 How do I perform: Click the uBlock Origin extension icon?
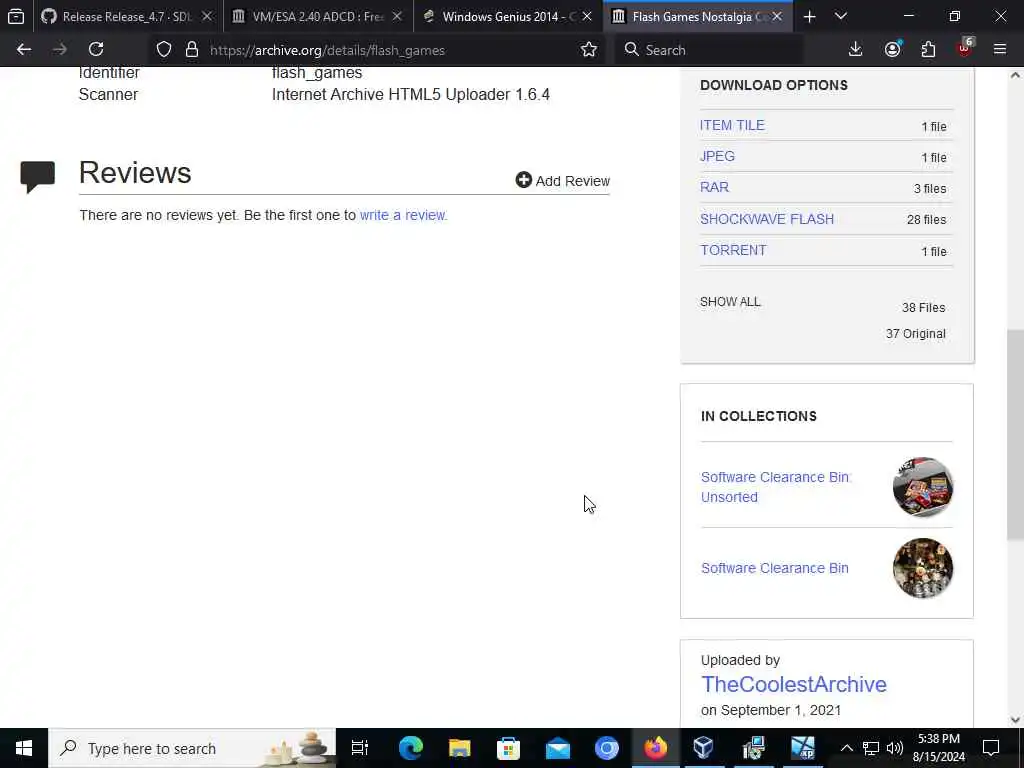(965, 48)
